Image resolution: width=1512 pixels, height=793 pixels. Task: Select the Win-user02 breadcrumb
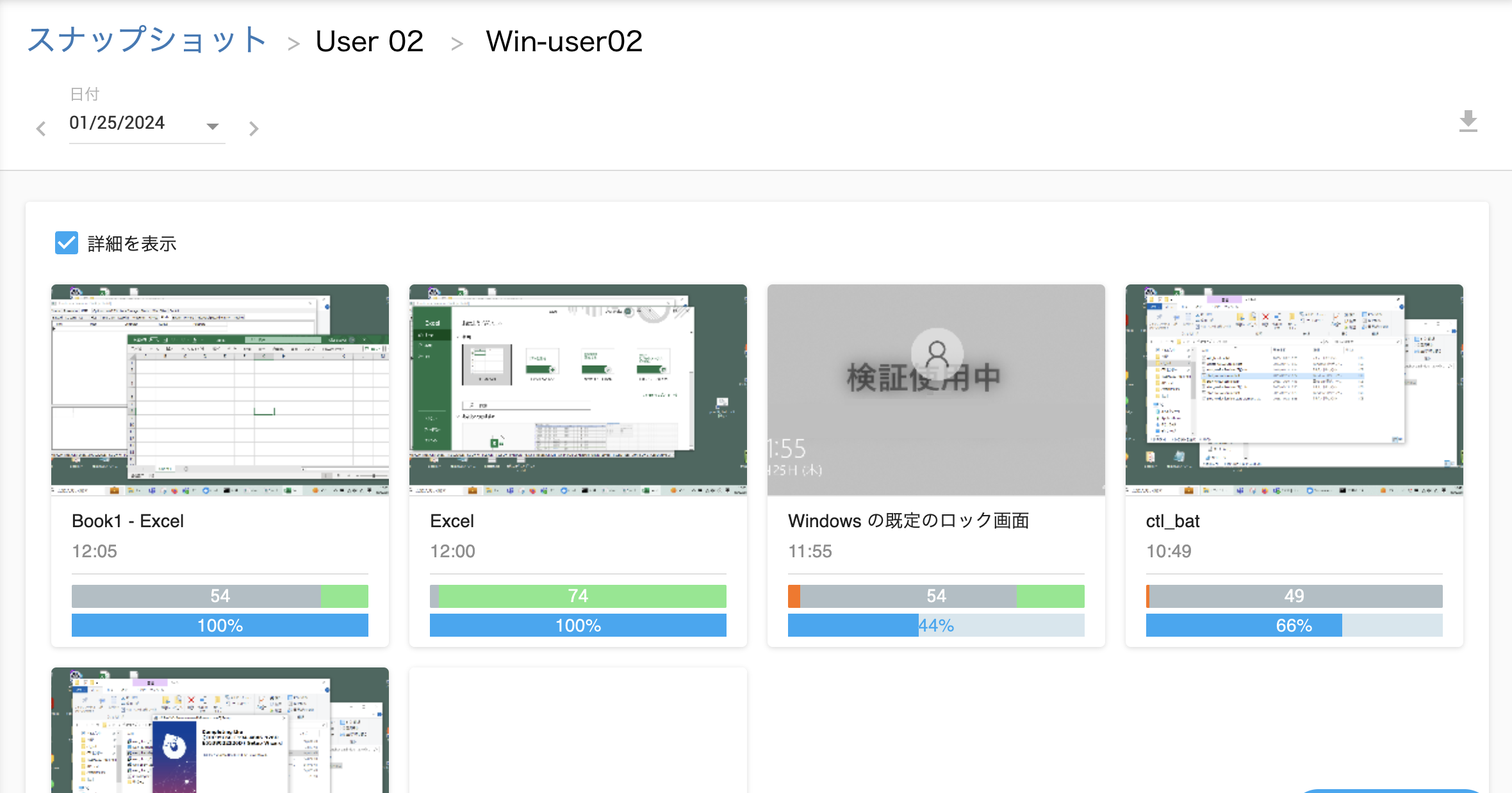(564, 42)
